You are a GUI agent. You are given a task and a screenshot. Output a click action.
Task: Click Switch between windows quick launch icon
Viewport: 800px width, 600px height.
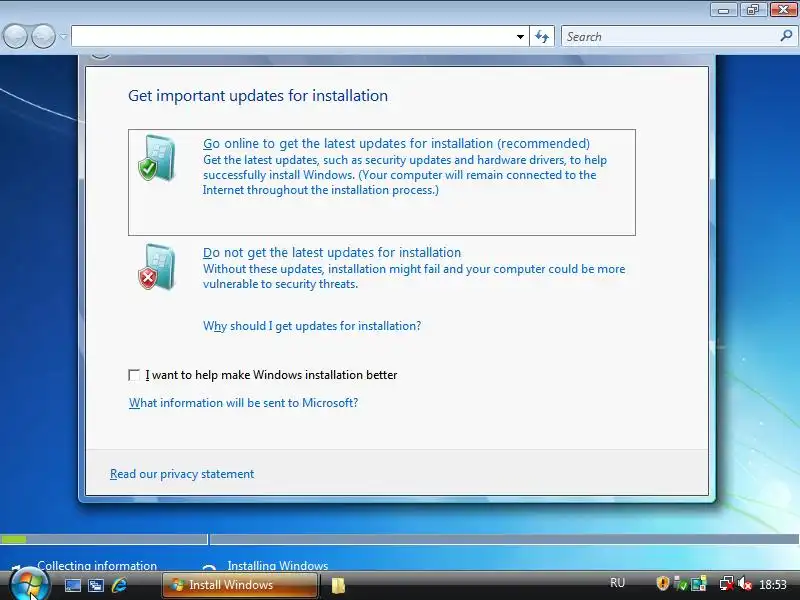point(95,585)
